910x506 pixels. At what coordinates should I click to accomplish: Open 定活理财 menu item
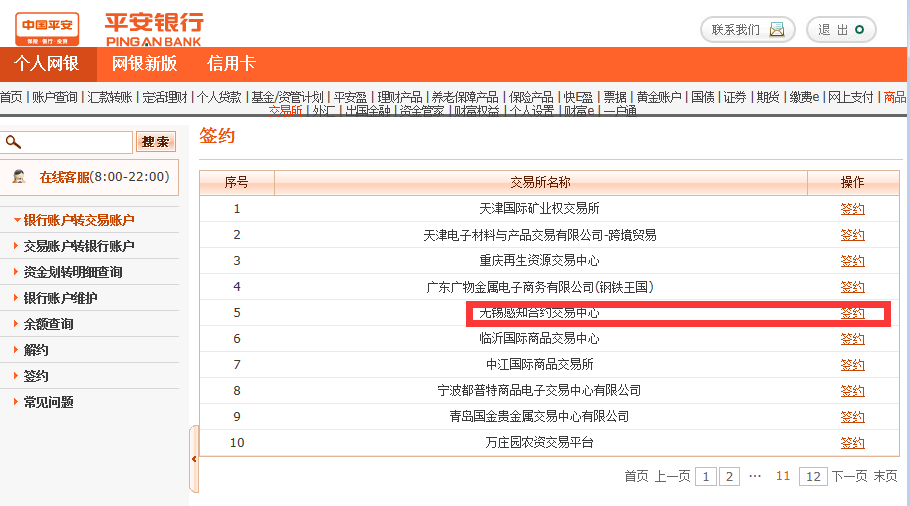point(165,97)
